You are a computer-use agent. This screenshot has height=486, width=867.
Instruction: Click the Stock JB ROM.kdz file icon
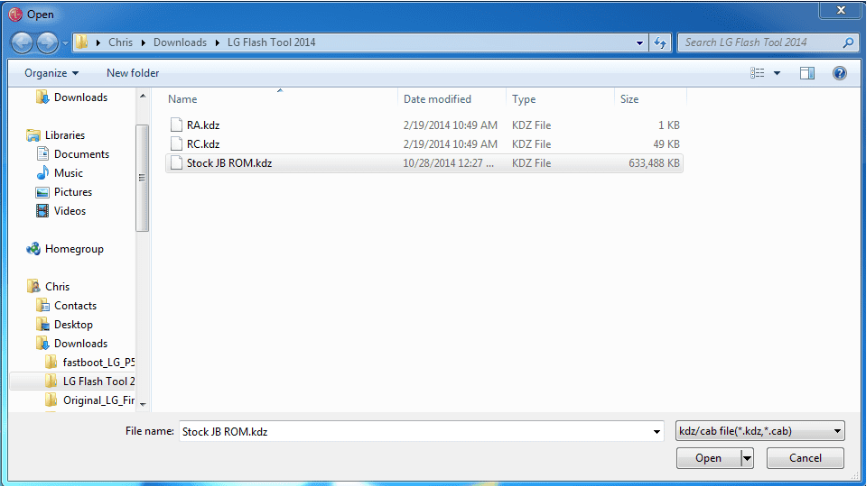176,163
